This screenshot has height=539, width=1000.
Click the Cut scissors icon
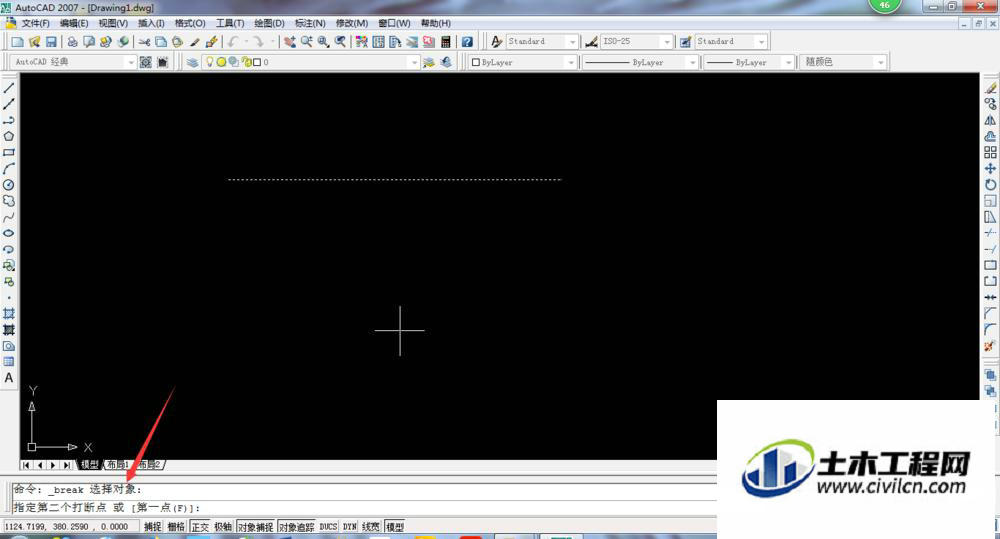coord(144,41)
